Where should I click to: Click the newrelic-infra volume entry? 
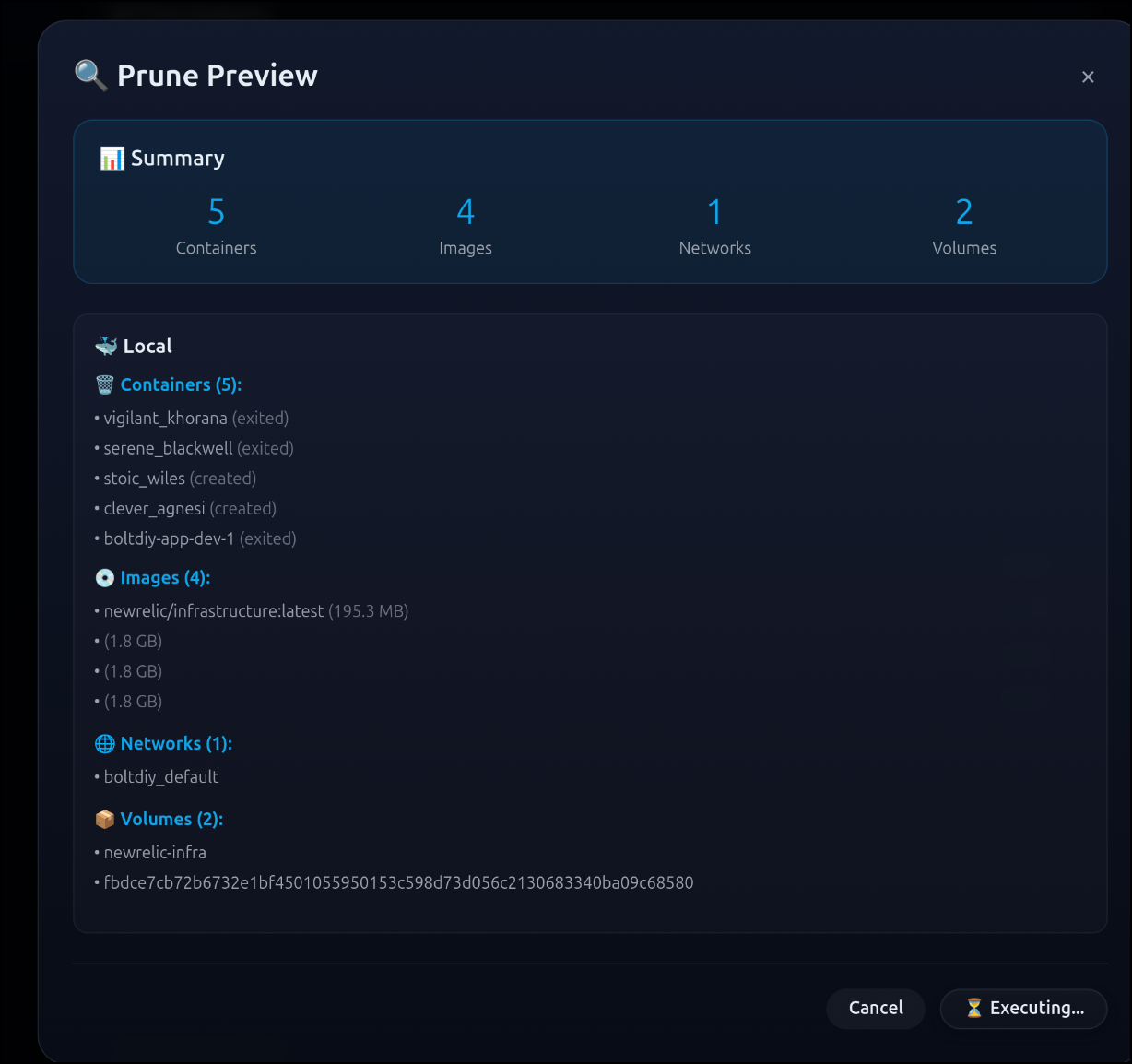pos(155,853)
